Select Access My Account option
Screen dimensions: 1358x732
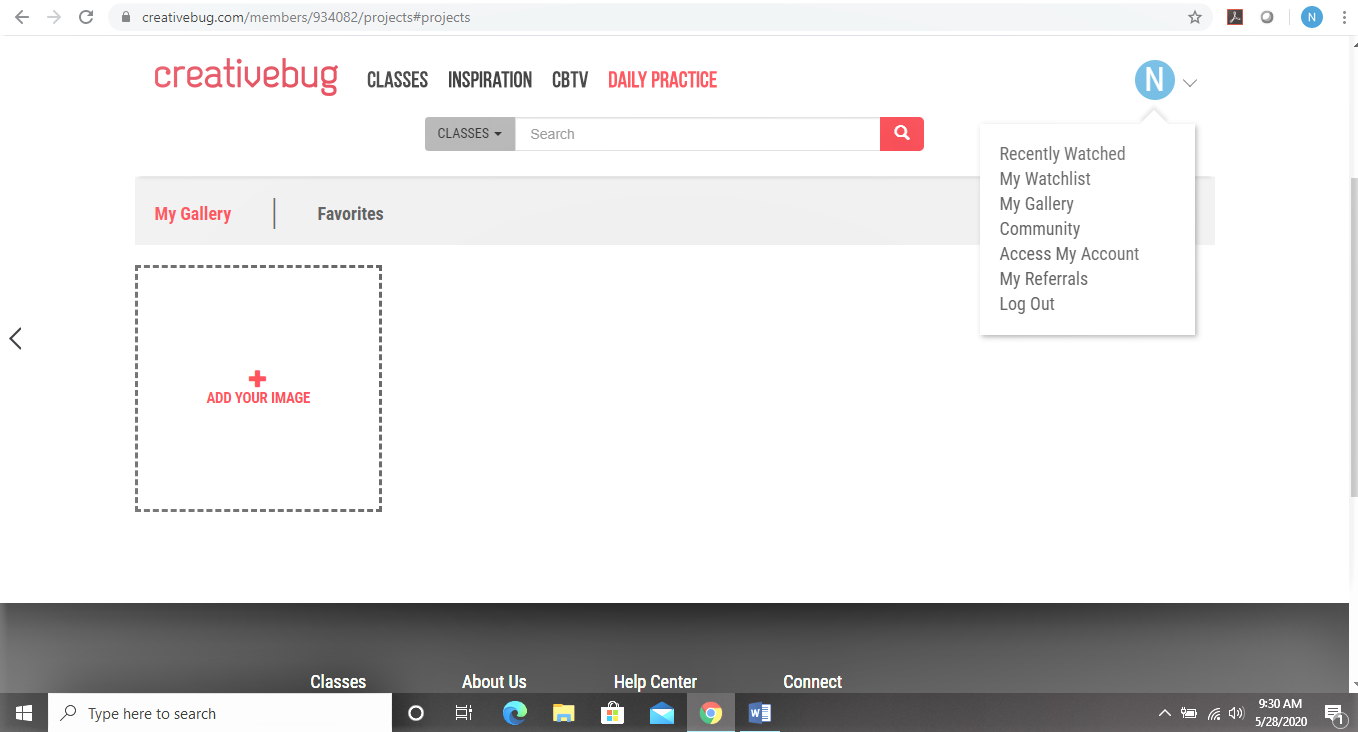point(1069,254)
